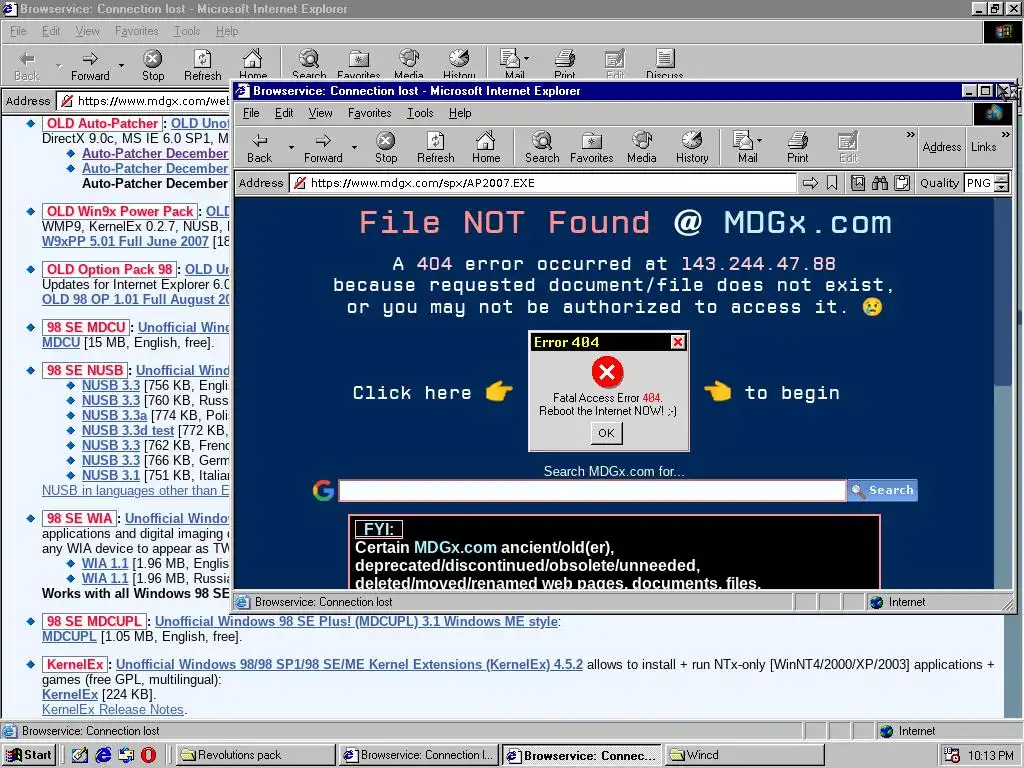This screenshot has height=768, width=1024.
Task: Click MDGx.com link in FYI box
Action: click(x=455, y=547)
